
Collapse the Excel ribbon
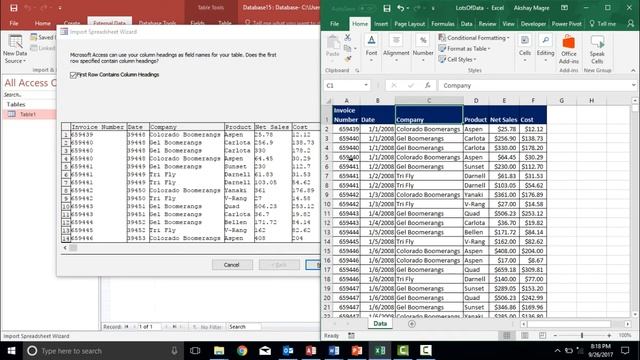(633, 71)
